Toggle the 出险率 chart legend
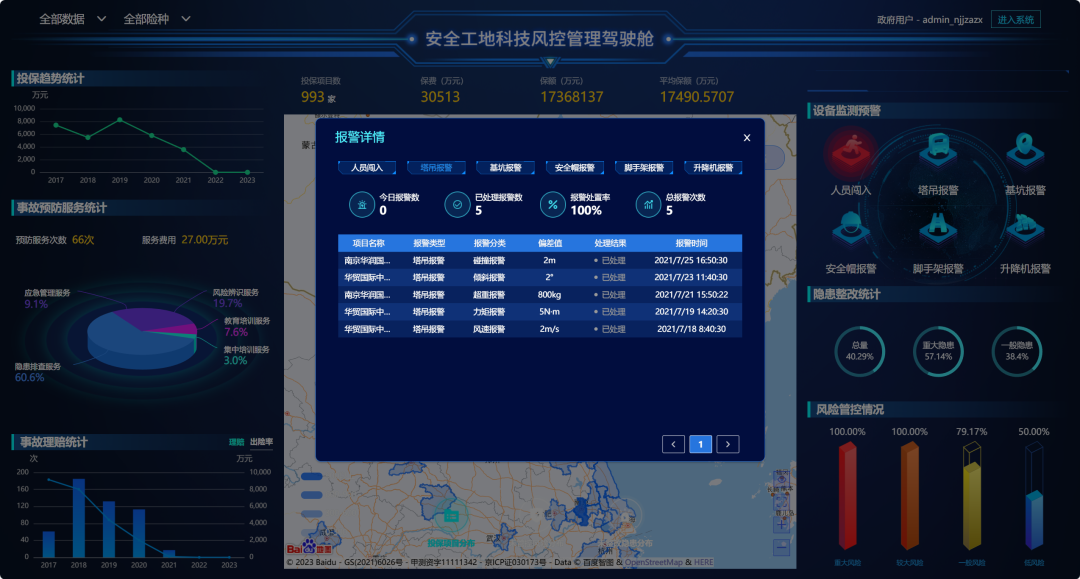This screenshot has height=579, width=1080. click(x=261, y=442)
